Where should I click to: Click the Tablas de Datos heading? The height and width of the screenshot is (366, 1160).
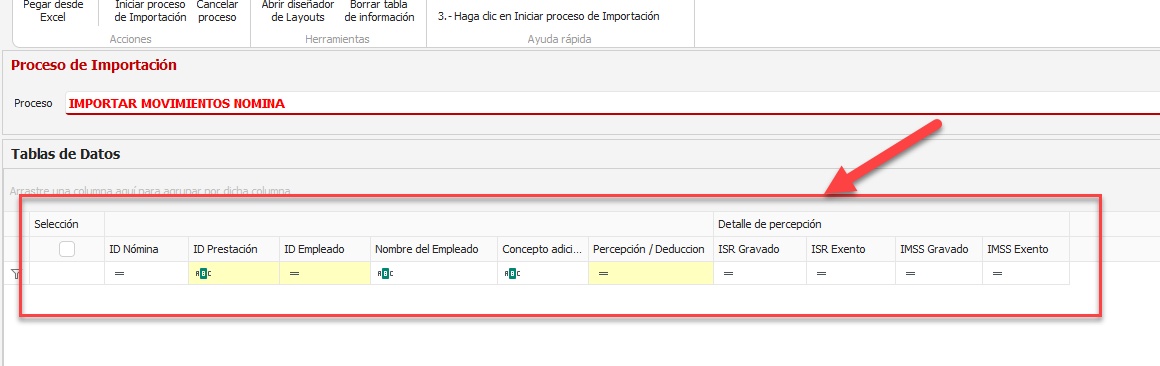pos(66,154)
